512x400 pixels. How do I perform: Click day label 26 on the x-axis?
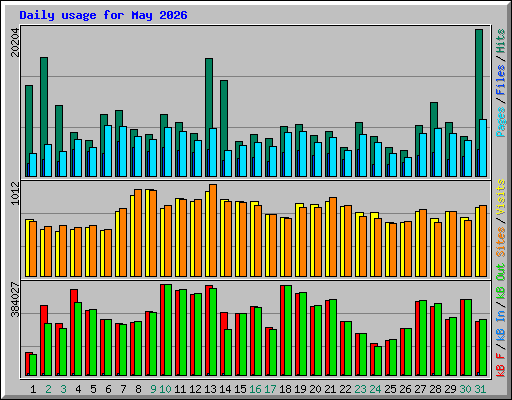point(405,389)
